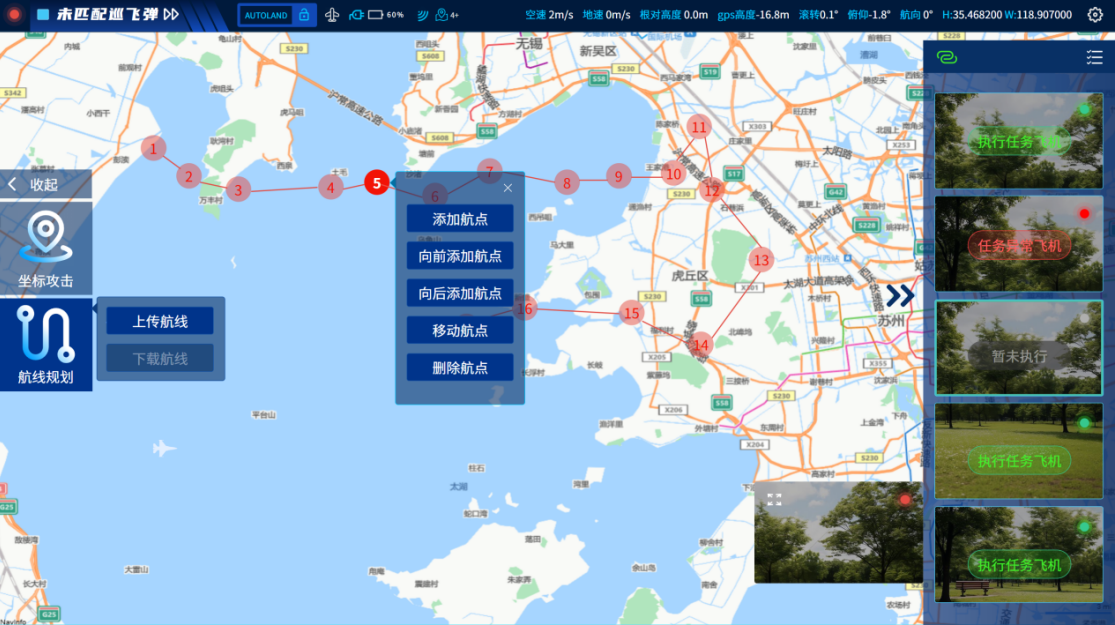Viewport: 1115px width, 625px height.
Task: Expand the small video to fullscreen
Action: coord(774,499)
